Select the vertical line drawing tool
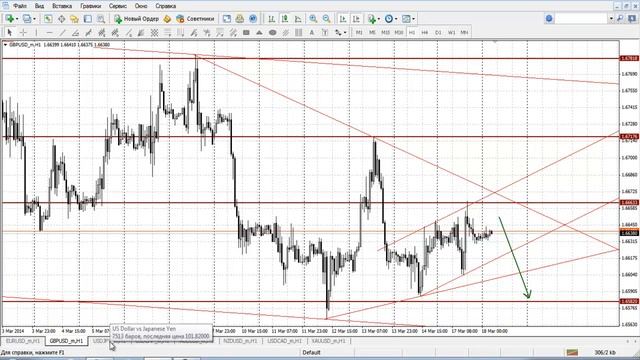640x360 pixels. tap(36, 32)
